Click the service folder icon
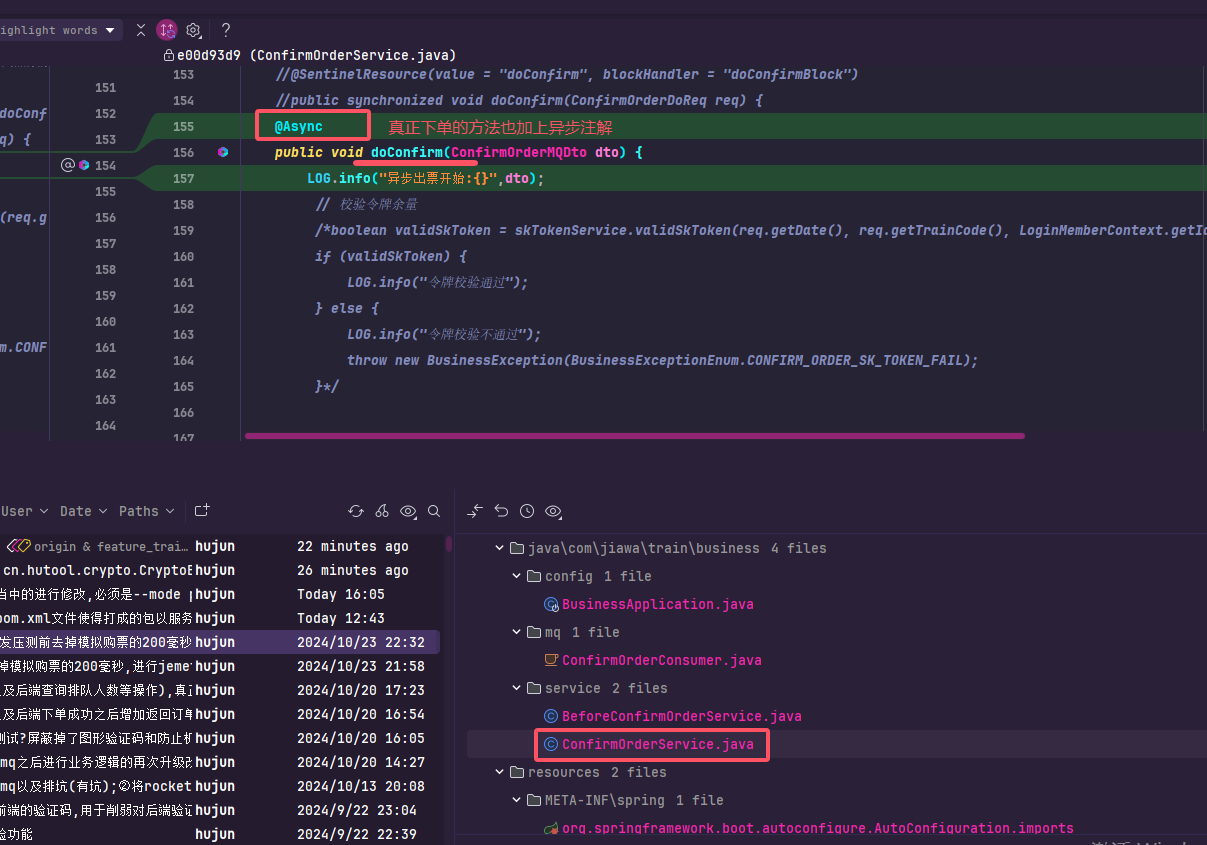This screenshot has height=845, width=1207. point(534,688)
